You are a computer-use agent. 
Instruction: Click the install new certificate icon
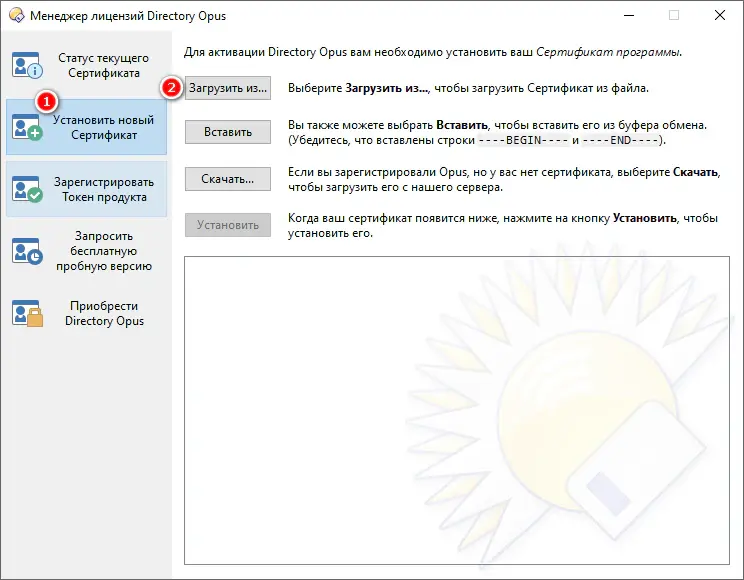click(x=27, y=127)
